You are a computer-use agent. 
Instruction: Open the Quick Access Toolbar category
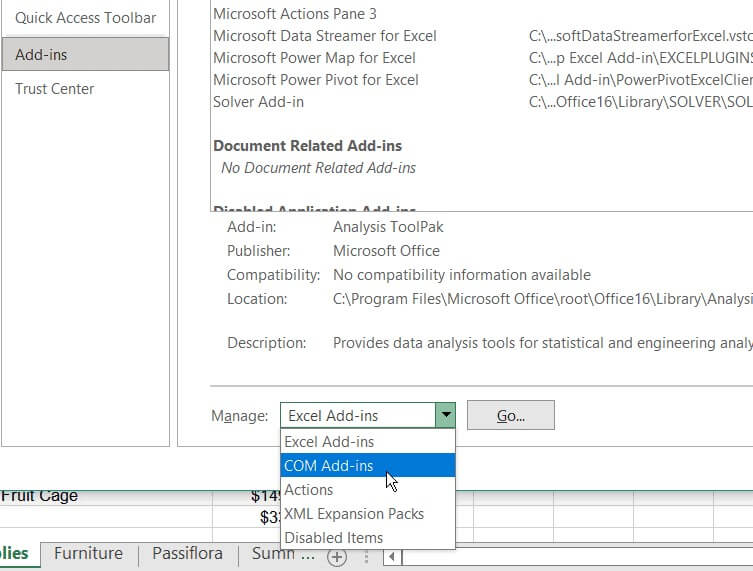(85, 18)
